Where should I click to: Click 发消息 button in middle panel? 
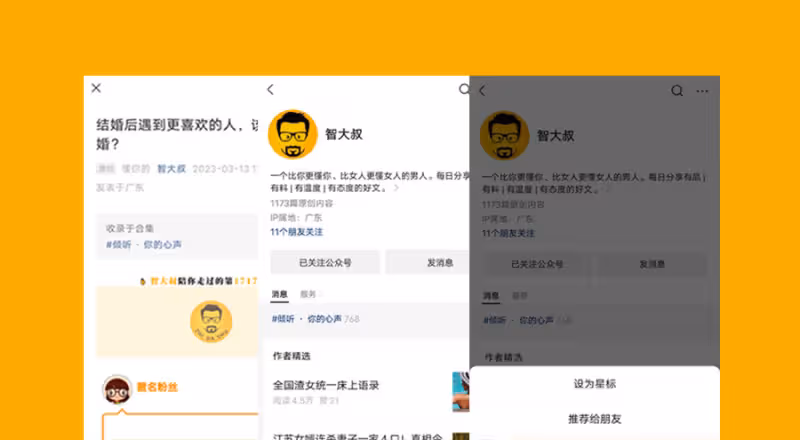[x=428, y=262]
